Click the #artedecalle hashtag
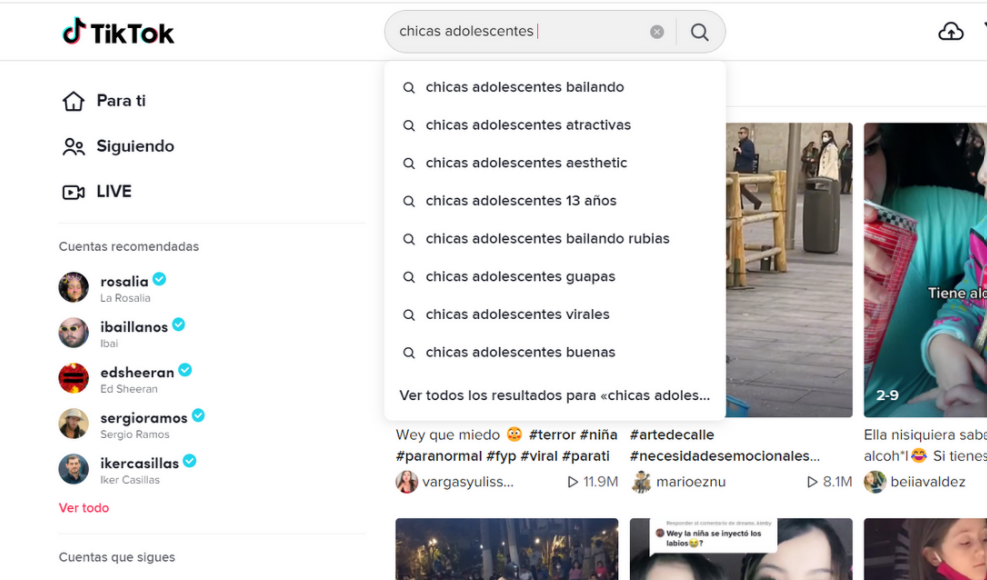The width and height of the screenshot is (987, 580). click(672, 435)
